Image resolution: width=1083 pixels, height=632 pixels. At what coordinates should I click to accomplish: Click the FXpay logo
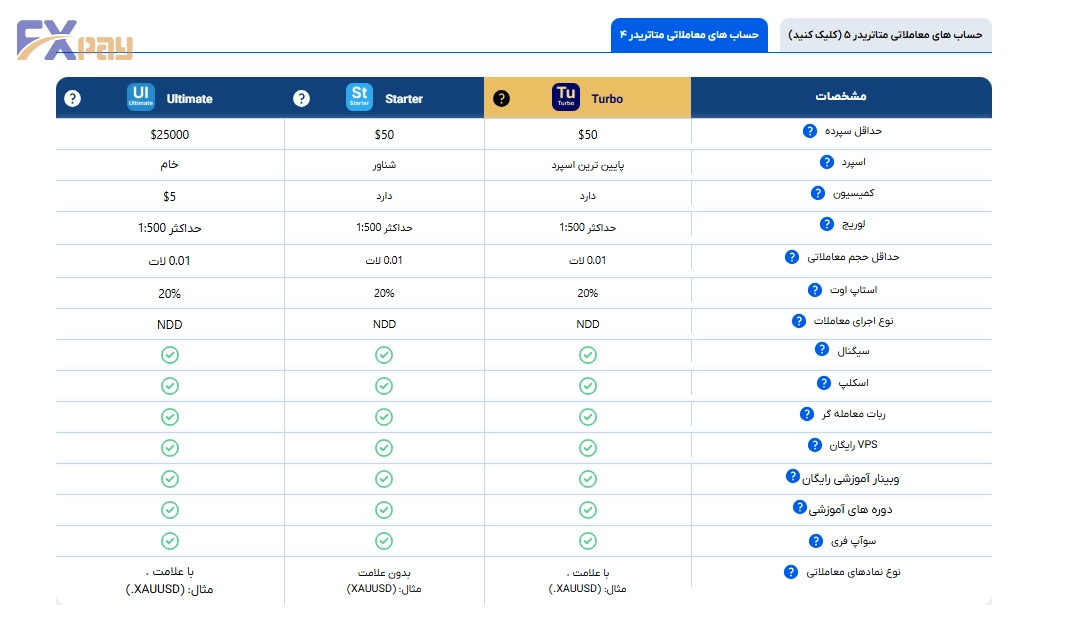[x=73, y=38]
